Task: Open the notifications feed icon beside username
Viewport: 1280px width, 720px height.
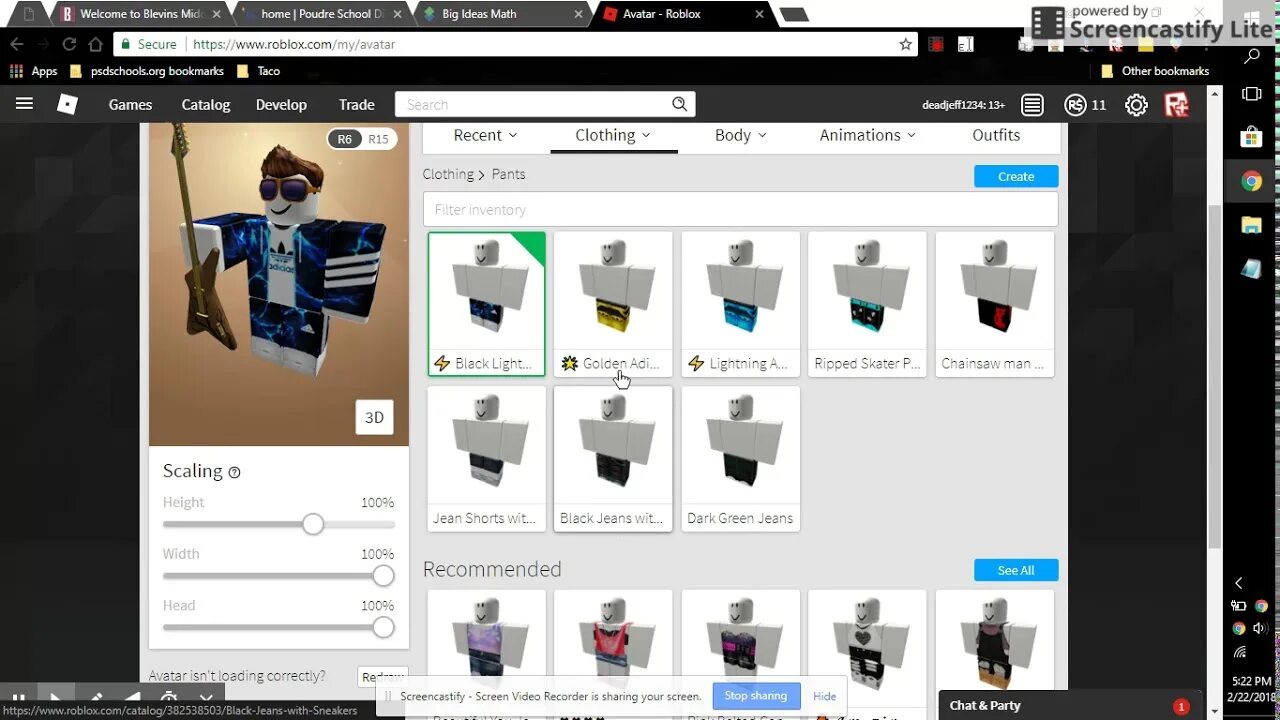Action: [x=1033, y=105]
